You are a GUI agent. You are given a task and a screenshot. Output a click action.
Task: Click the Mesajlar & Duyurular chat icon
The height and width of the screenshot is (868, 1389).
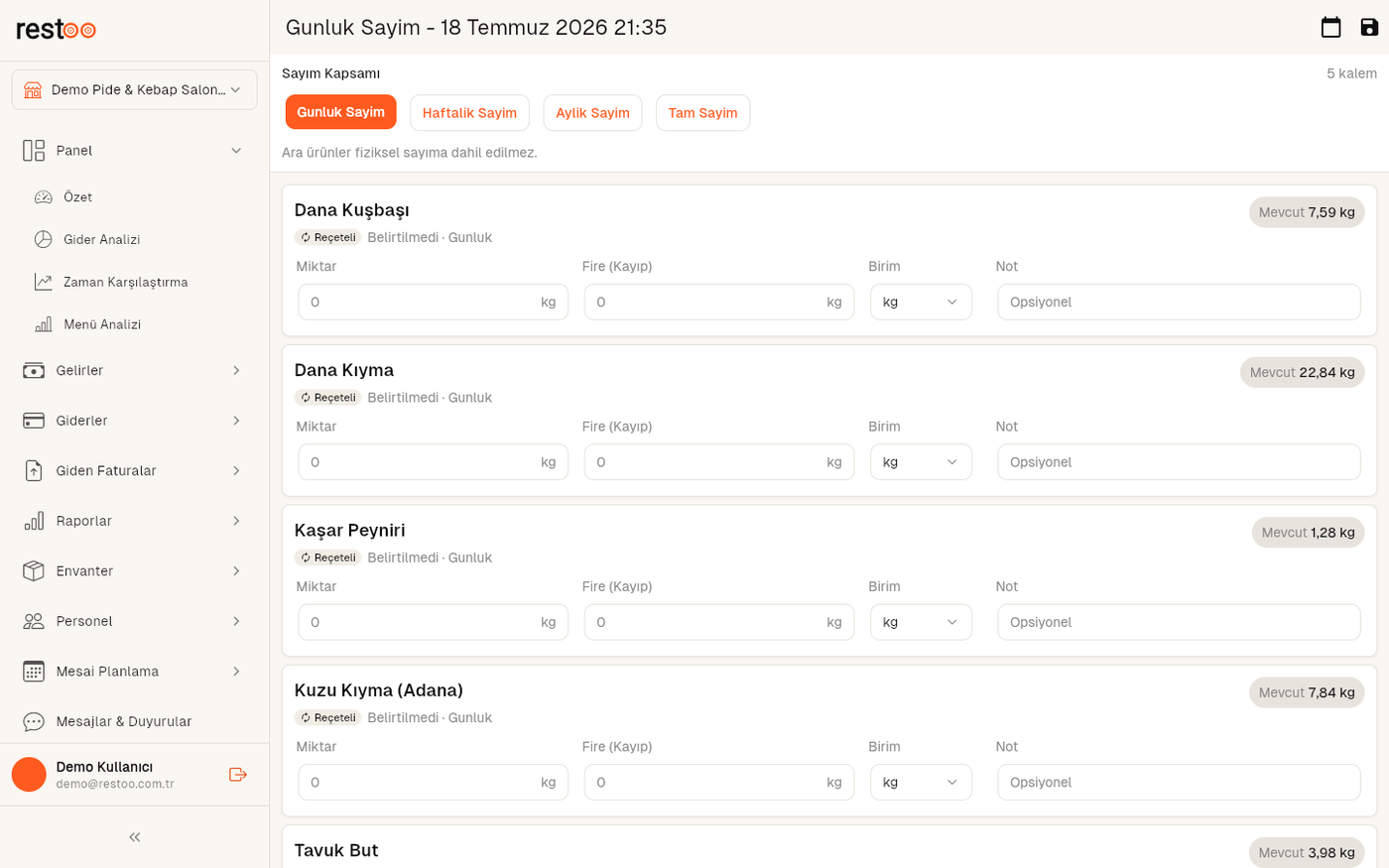[x=34, y=721]
